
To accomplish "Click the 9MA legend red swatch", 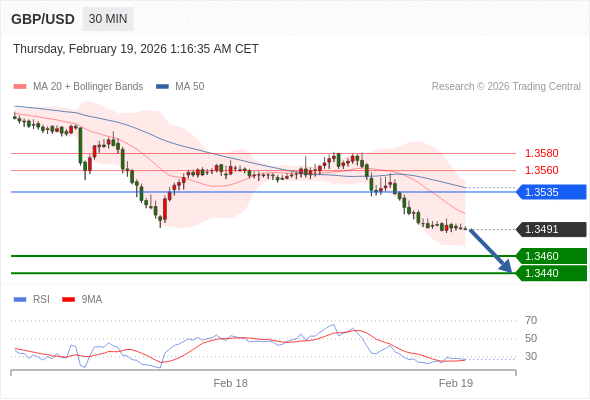I will coord(68,300).
